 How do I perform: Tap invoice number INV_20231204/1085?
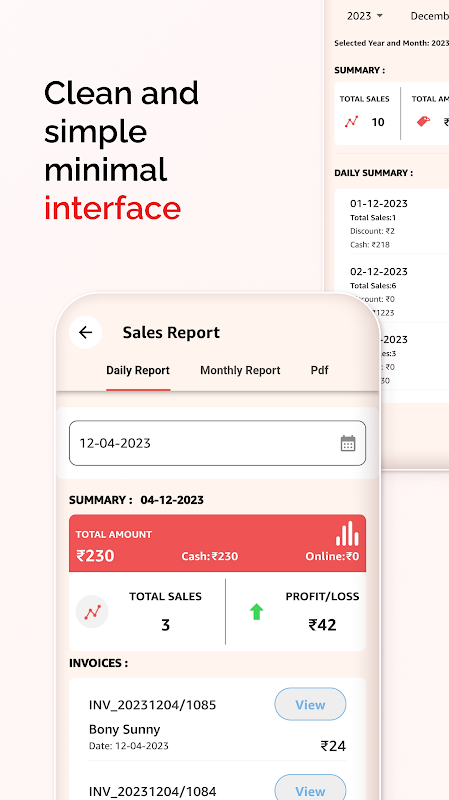(153, 705)
